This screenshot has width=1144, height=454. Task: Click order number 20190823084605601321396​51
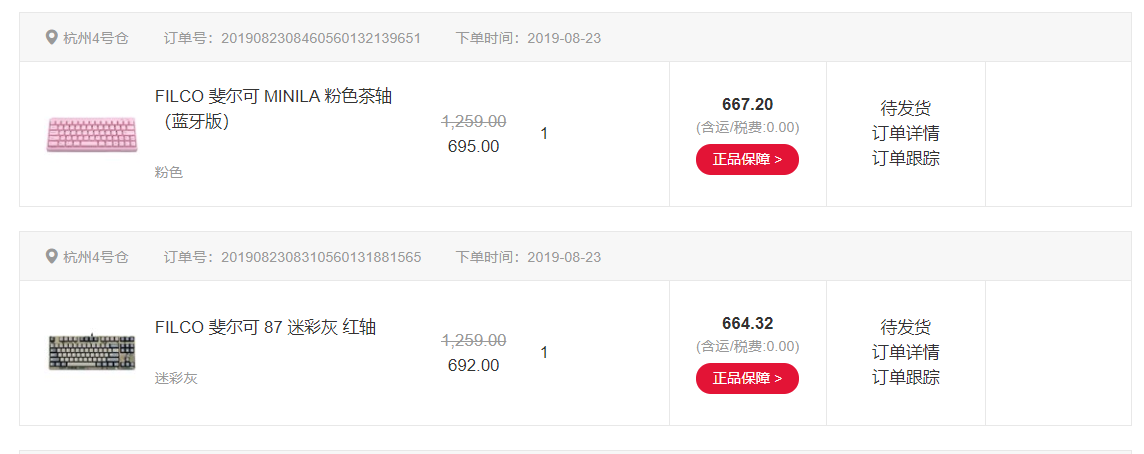[321, 38]
